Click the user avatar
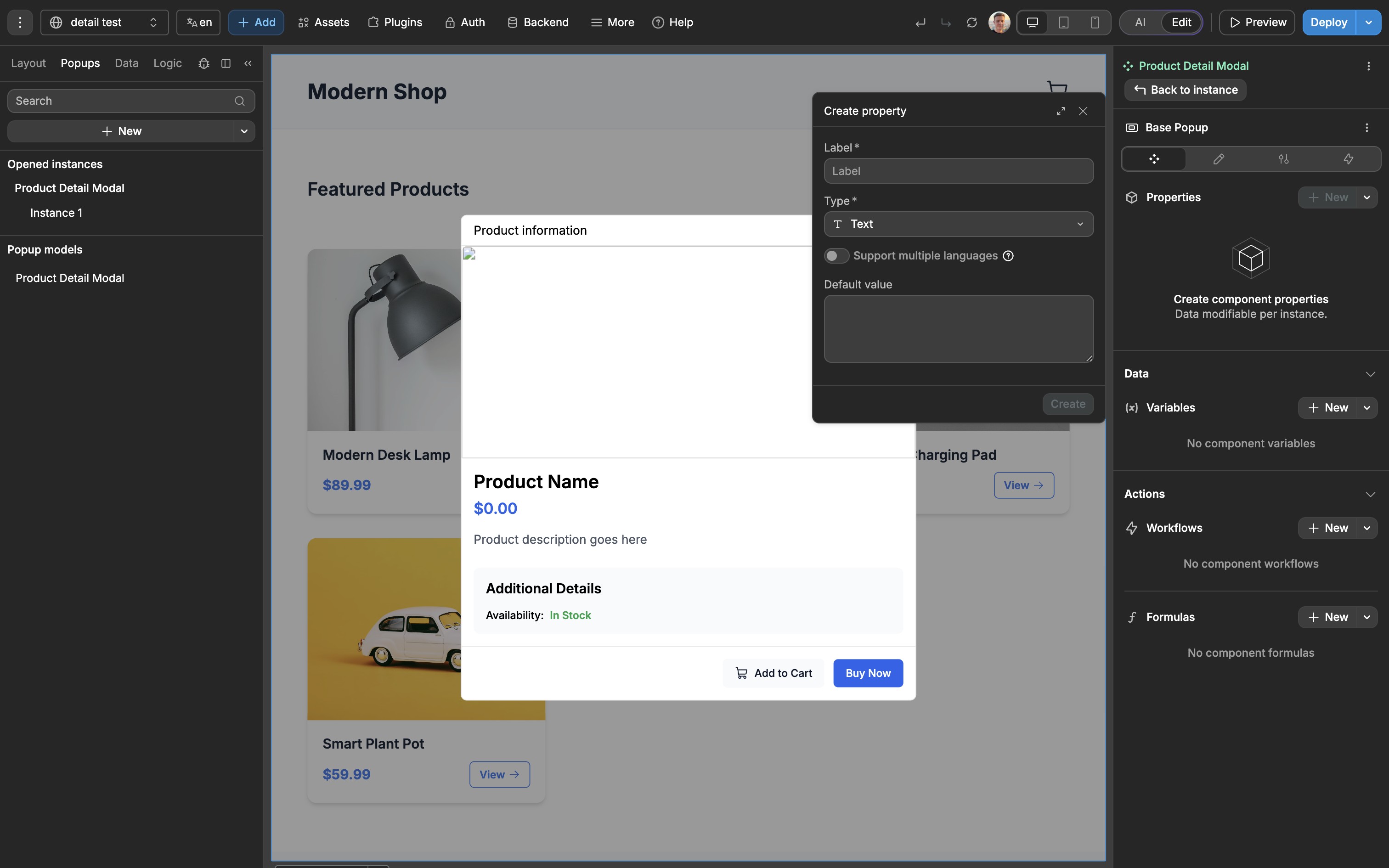 999,23
